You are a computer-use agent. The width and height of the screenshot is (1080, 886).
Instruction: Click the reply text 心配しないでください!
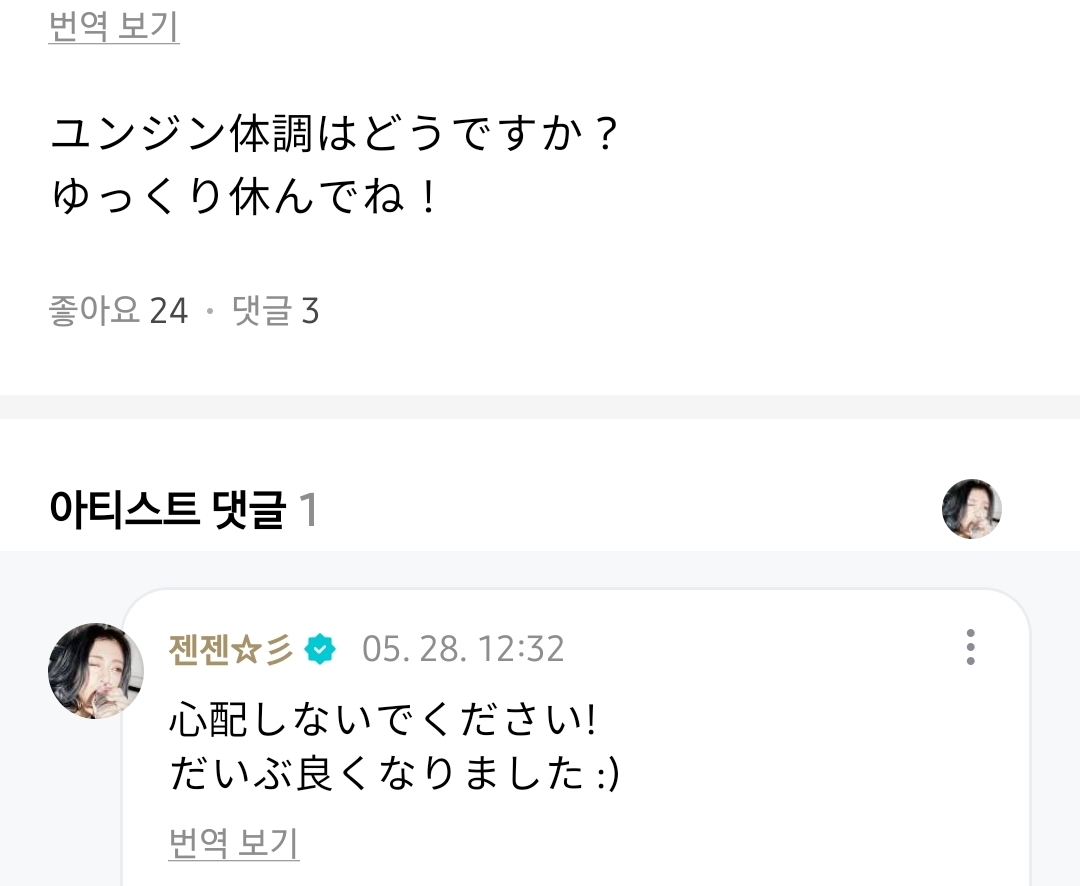383,719
